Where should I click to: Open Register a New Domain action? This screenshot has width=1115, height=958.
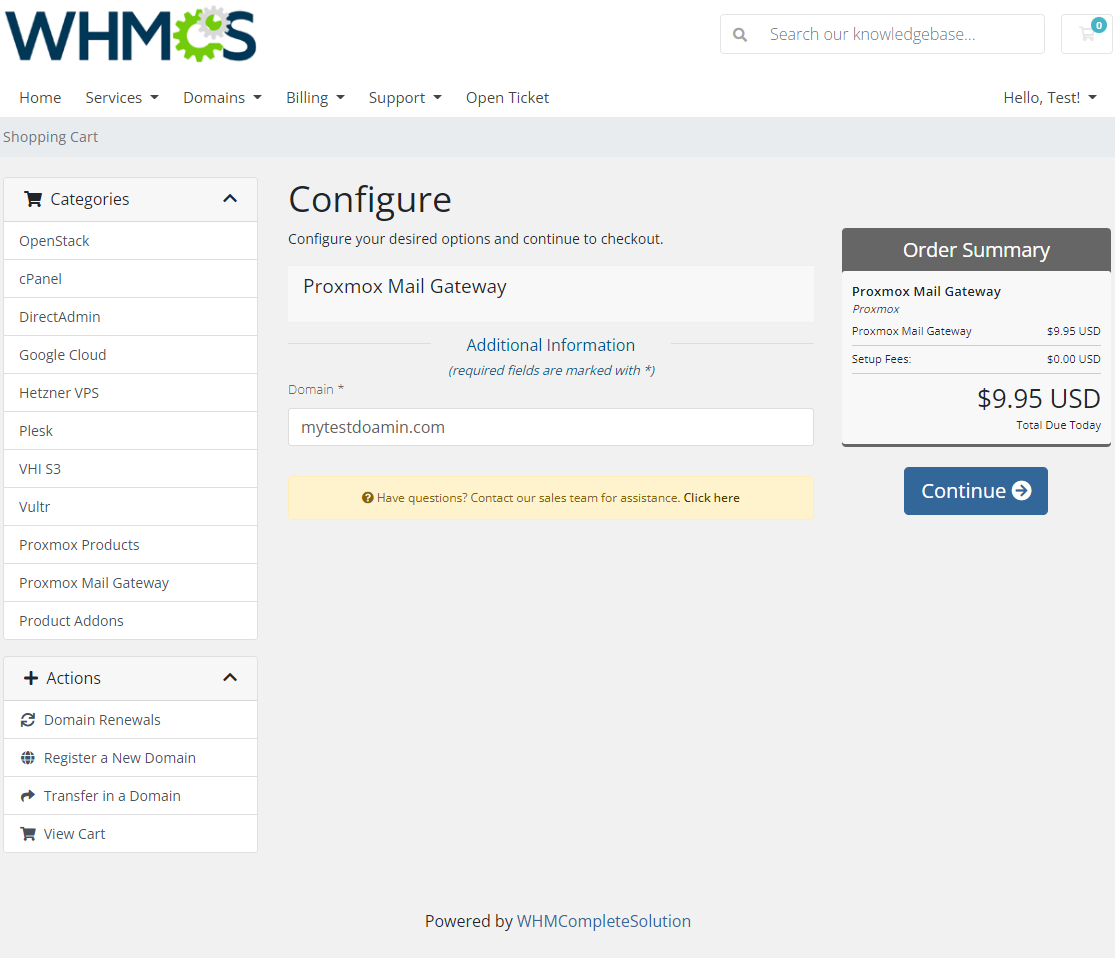click(130, 758)
